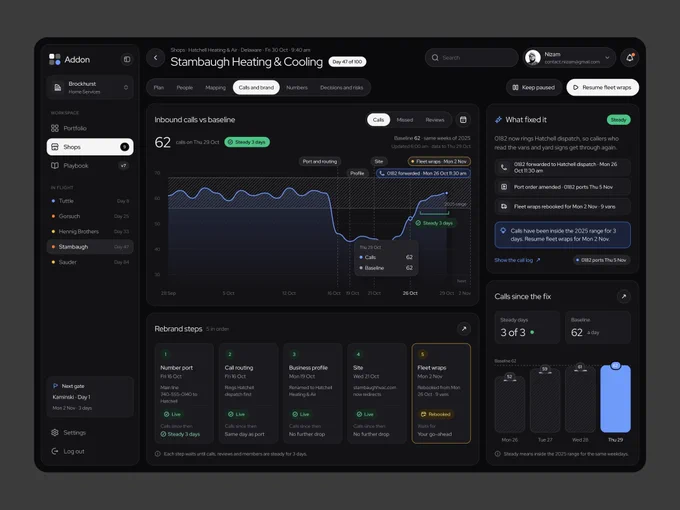Open the Fleet wraps rebooked for Mon 2 Nov item
Image resolution: width=680 pixels, height=510 pixels.
coord(563,206)
